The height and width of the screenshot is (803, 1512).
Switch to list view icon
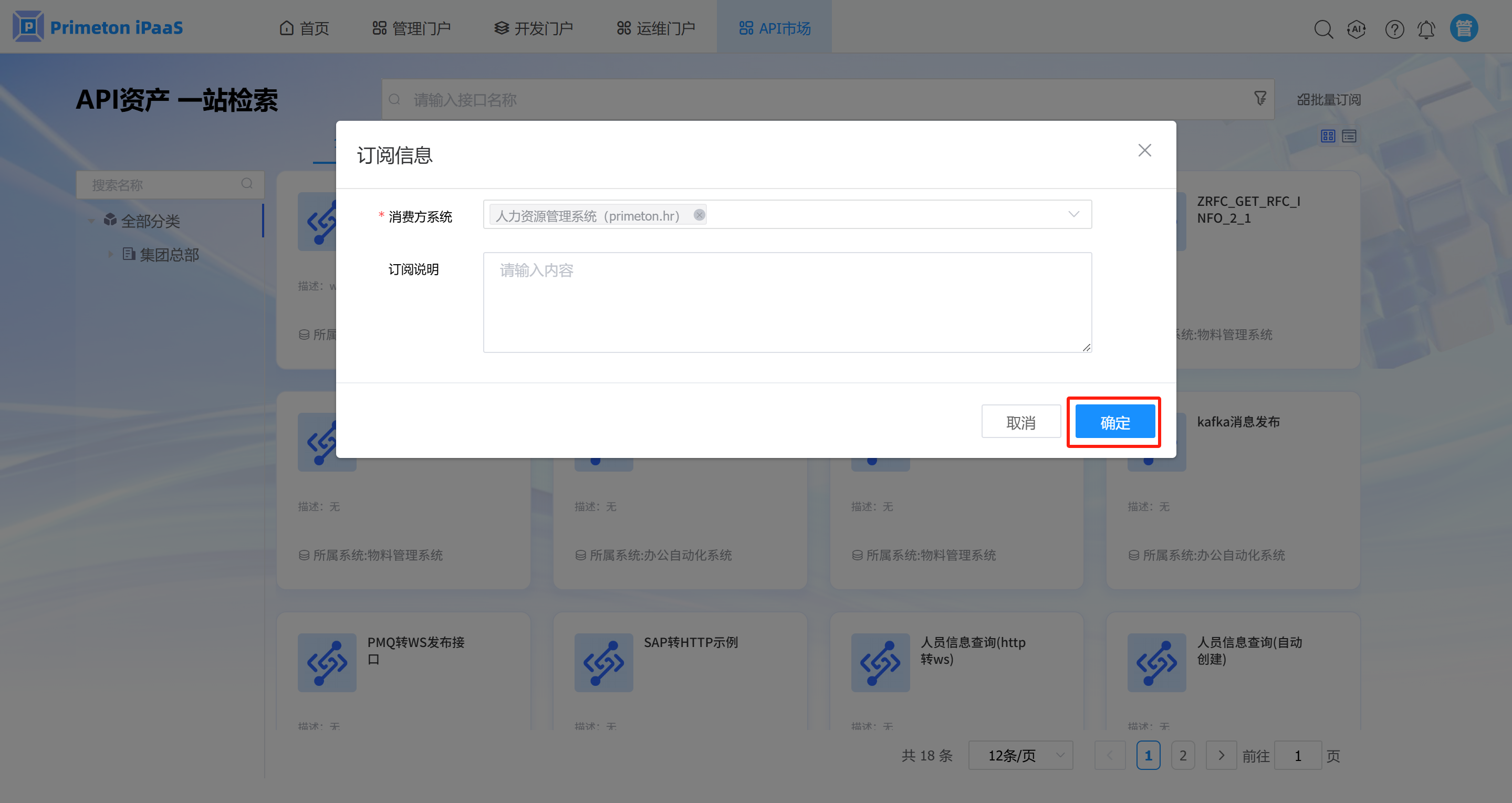tap(1349, 136)
